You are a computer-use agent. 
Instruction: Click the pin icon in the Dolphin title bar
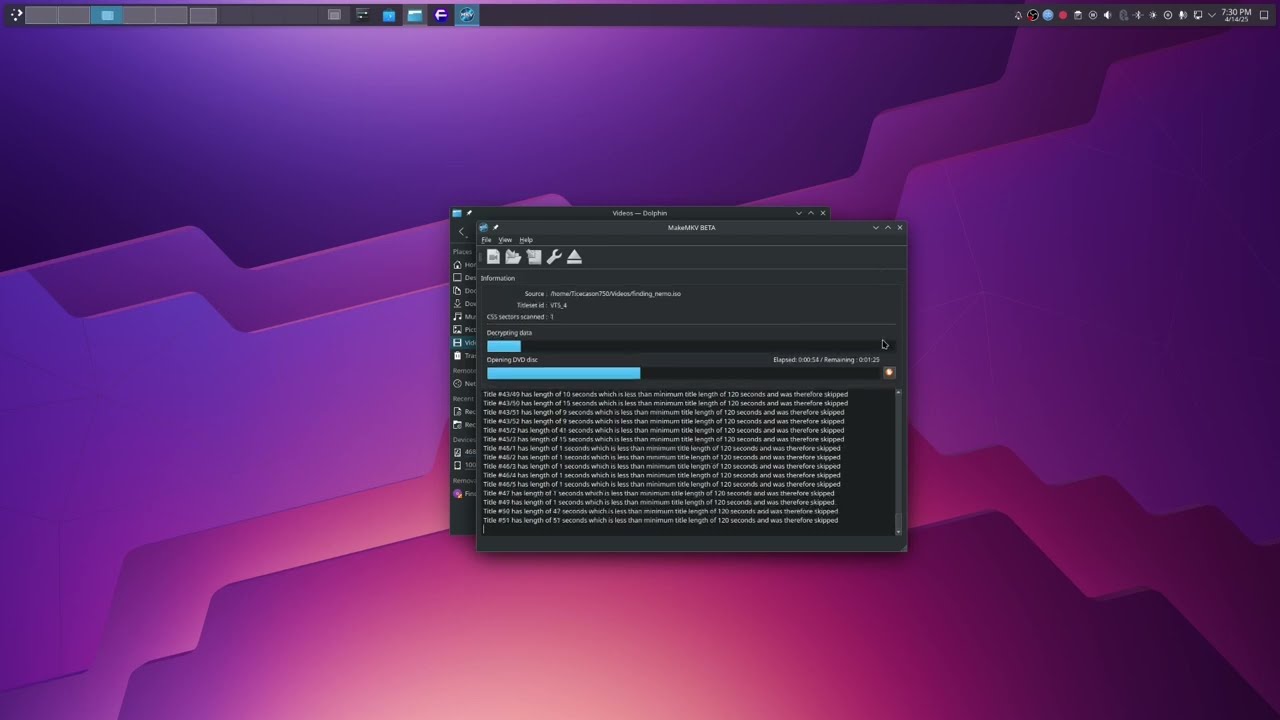[x=469, y=213]
